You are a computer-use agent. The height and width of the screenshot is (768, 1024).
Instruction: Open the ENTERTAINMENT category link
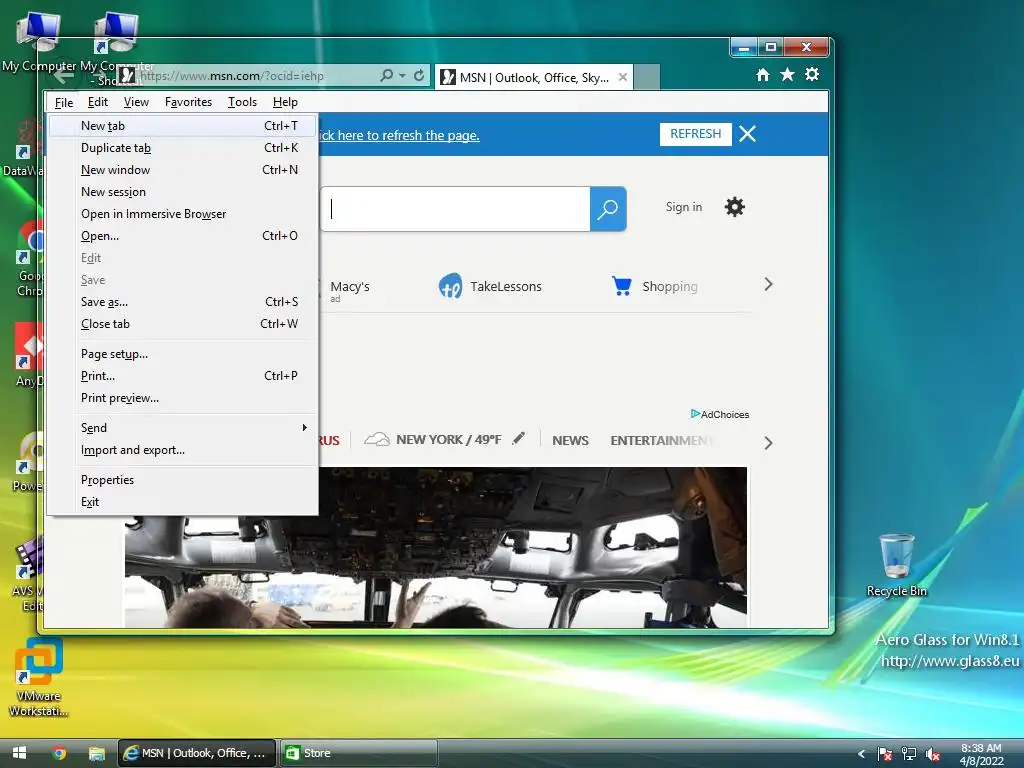click(x=662, y=441)
